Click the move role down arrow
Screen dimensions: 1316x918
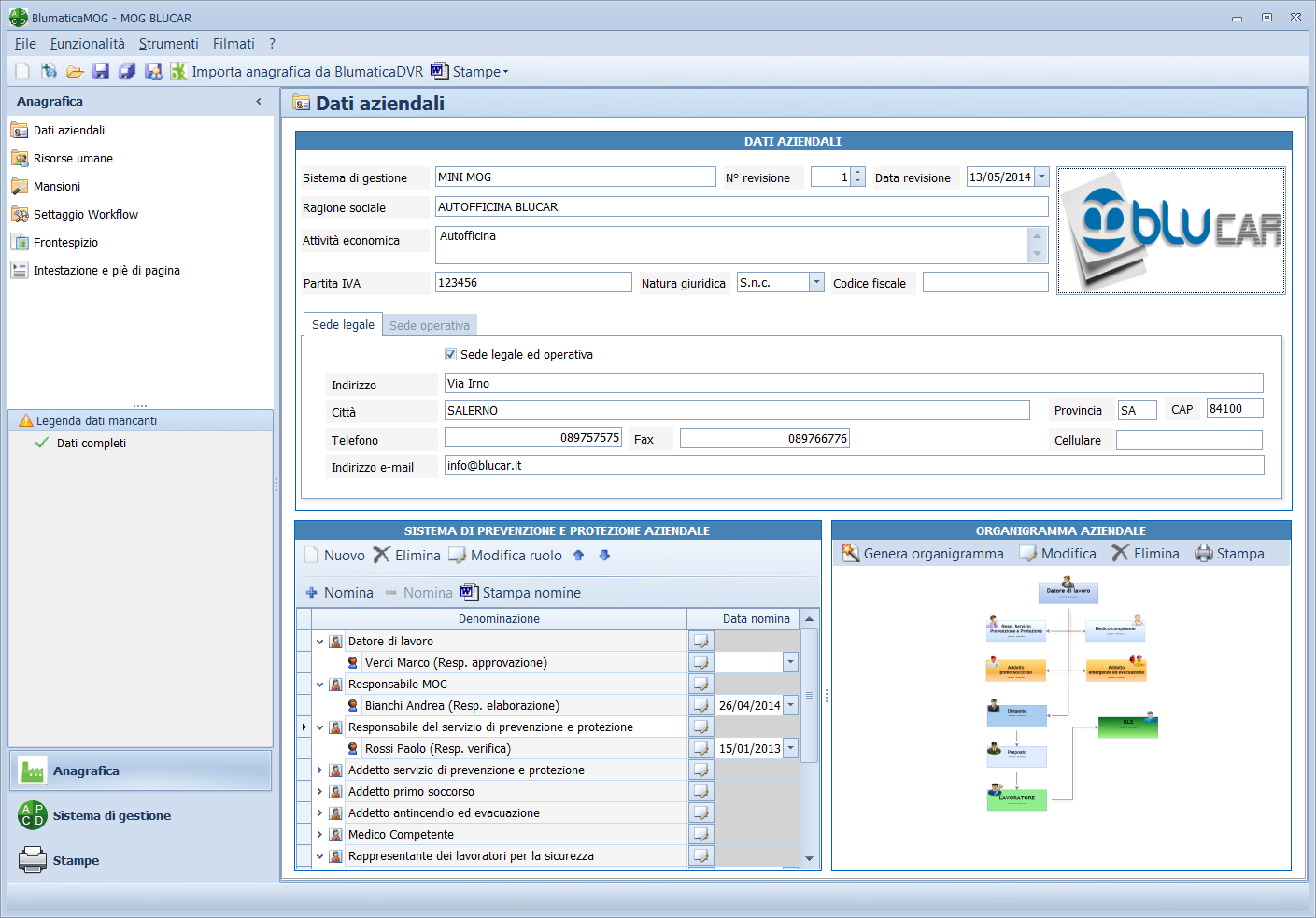[604, 556]
